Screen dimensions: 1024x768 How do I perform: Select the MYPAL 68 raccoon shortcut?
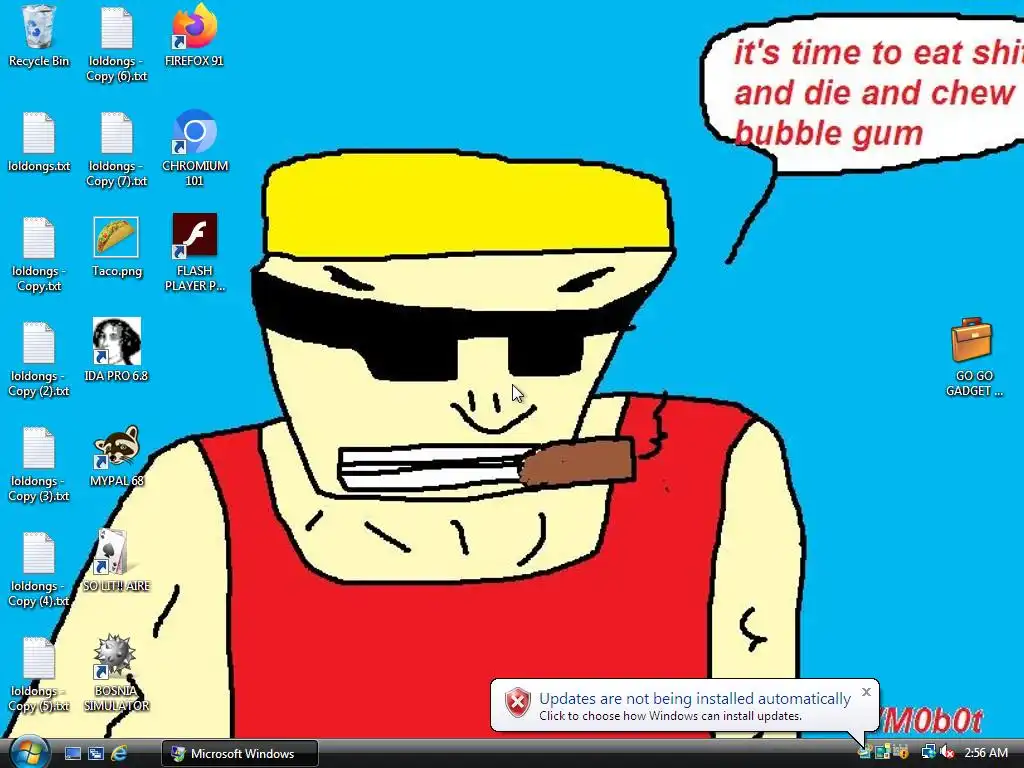[x=116, y=456]
